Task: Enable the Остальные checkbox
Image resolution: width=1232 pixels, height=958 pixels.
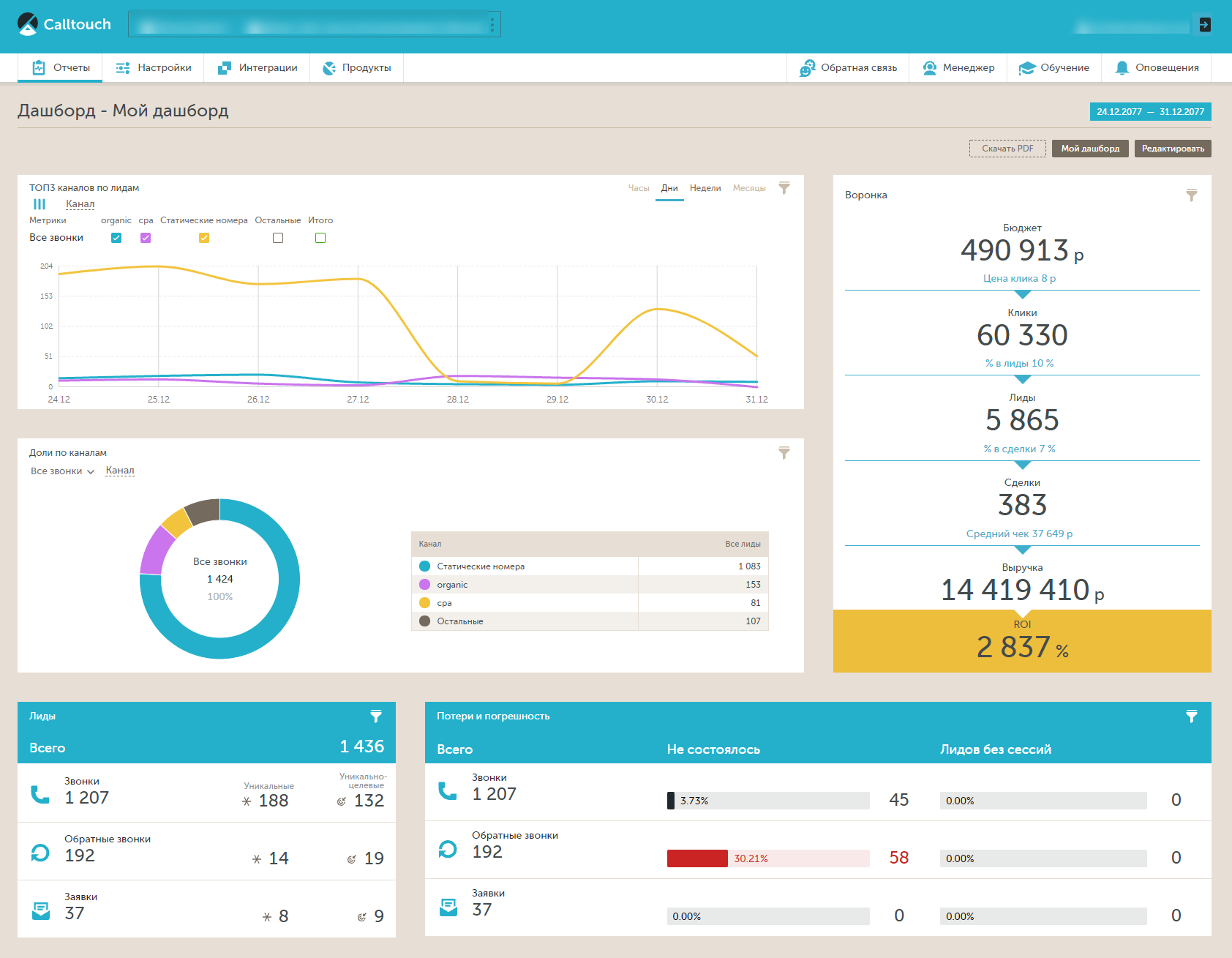Action: point(278,238)
